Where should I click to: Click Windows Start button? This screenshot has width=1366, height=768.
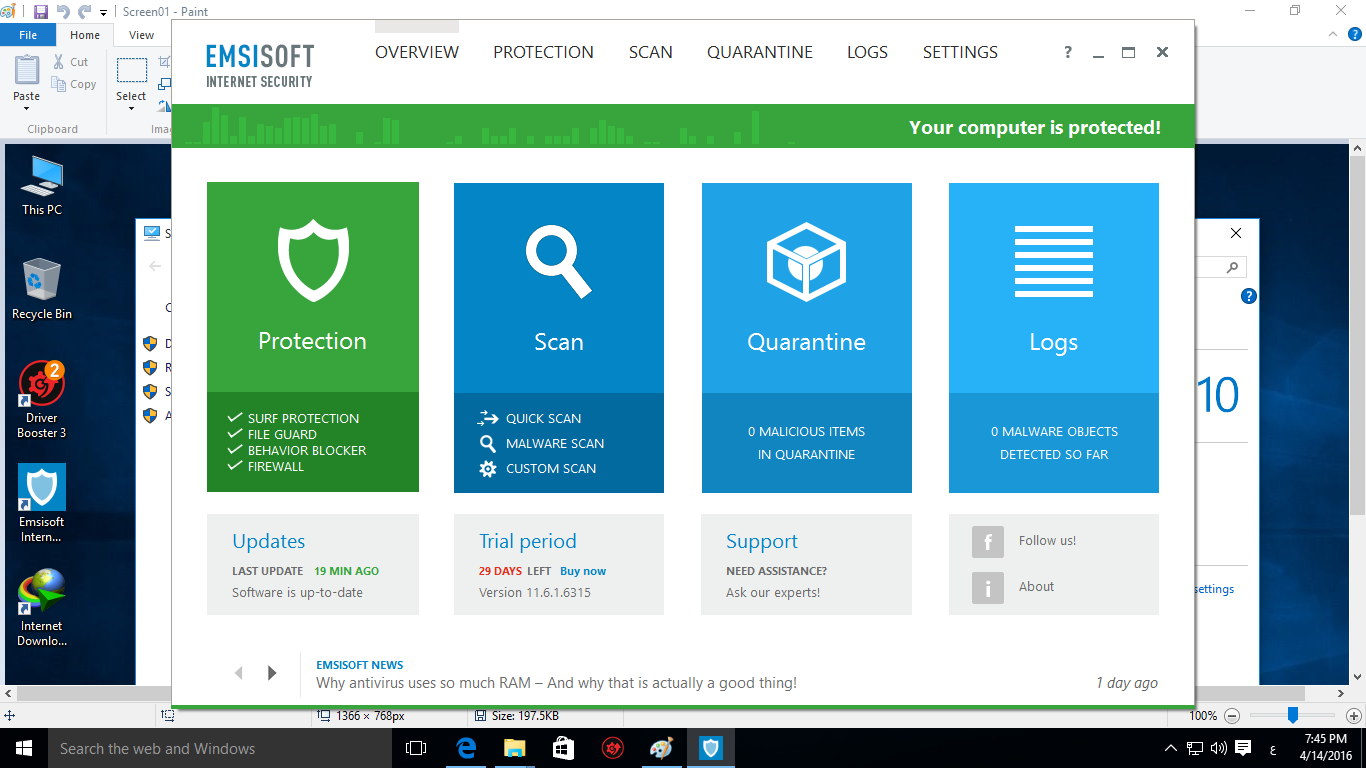point(23,748)
